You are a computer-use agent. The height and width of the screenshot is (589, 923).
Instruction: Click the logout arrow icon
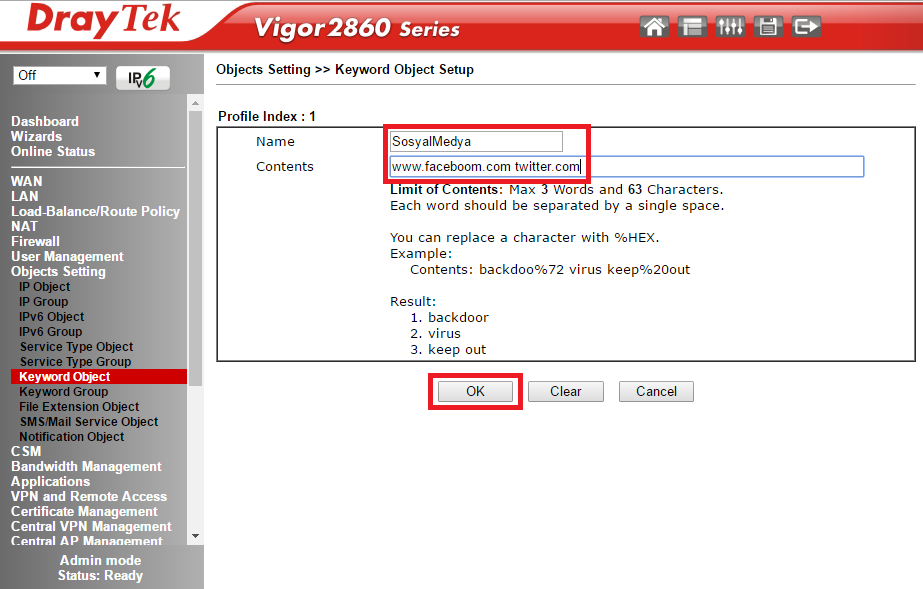point(806,27)
